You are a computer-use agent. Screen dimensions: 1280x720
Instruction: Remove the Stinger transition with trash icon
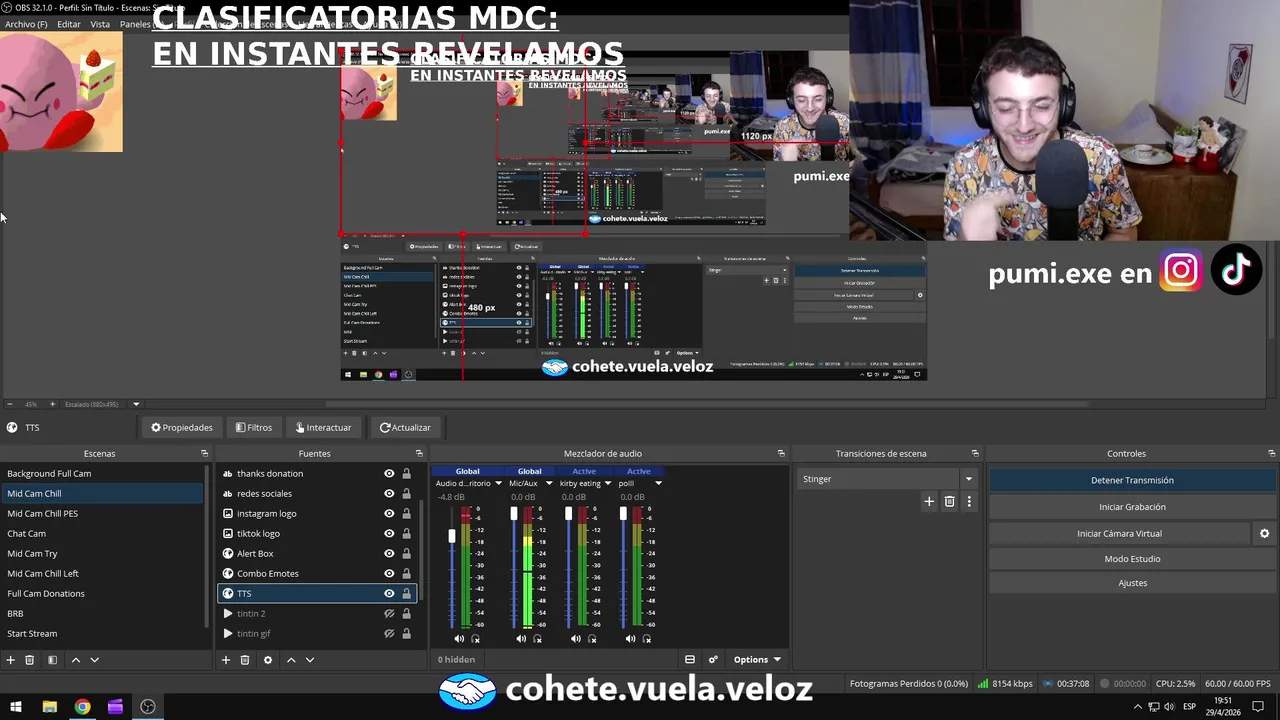(x=949, y=501)
